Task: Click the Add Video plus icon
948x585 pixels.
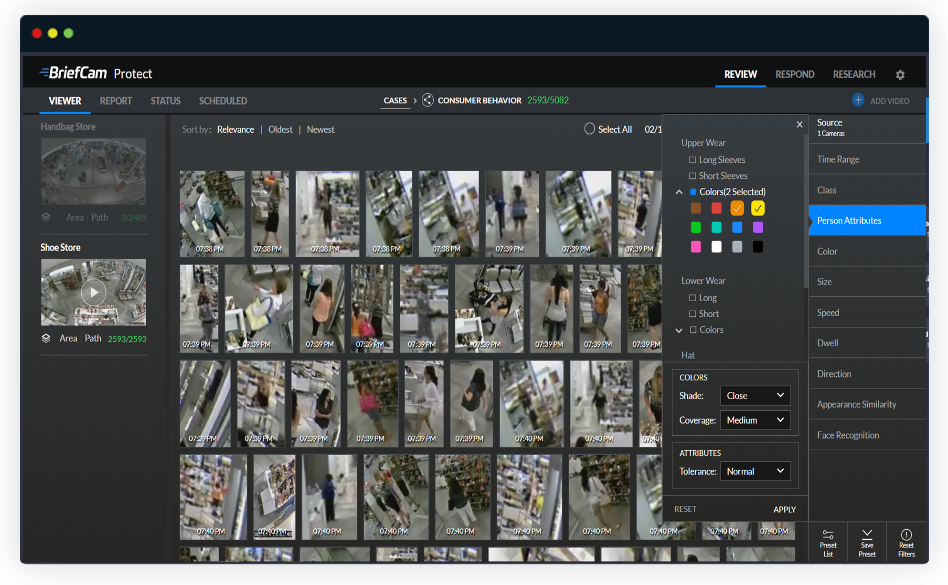Action: click(858, 100)
